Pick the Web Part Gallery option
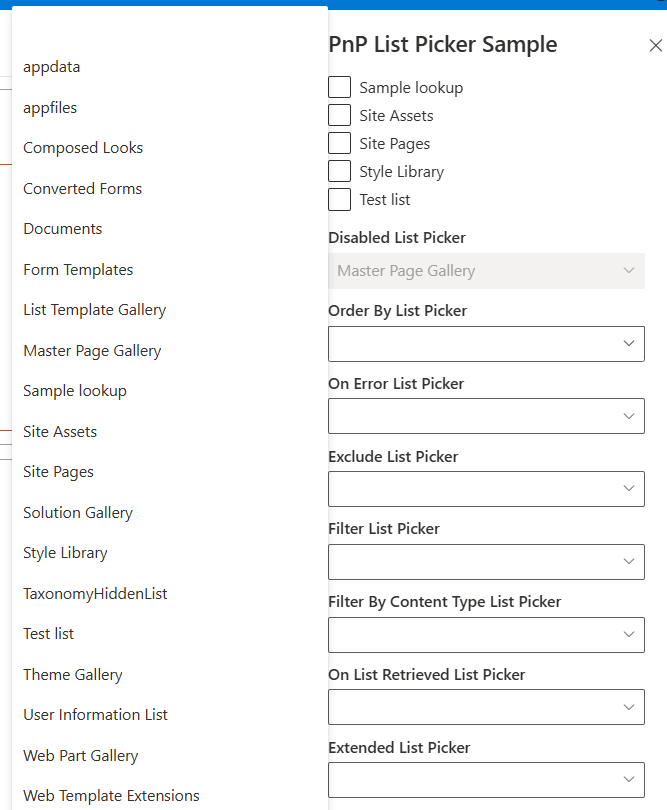This screenshot has width=667, height=810. 81,756
